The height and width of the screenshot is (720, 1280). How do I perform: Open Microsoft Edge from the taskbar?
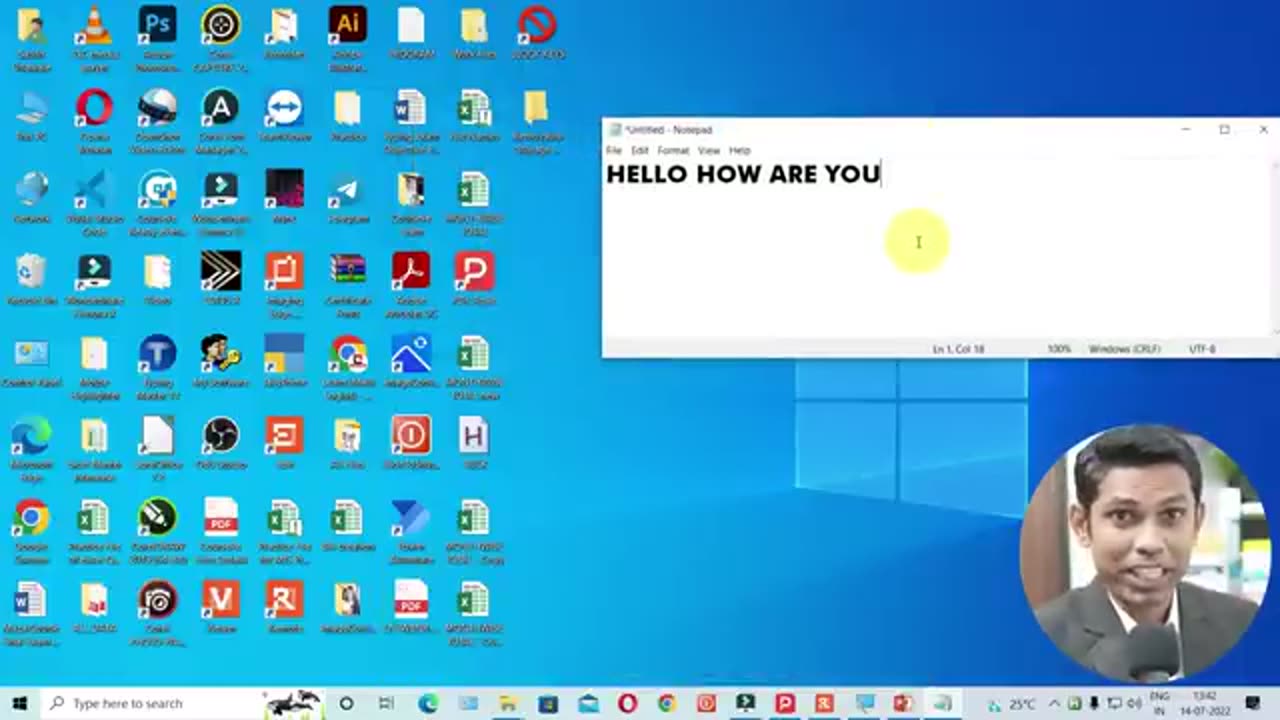tap(428, 703)
